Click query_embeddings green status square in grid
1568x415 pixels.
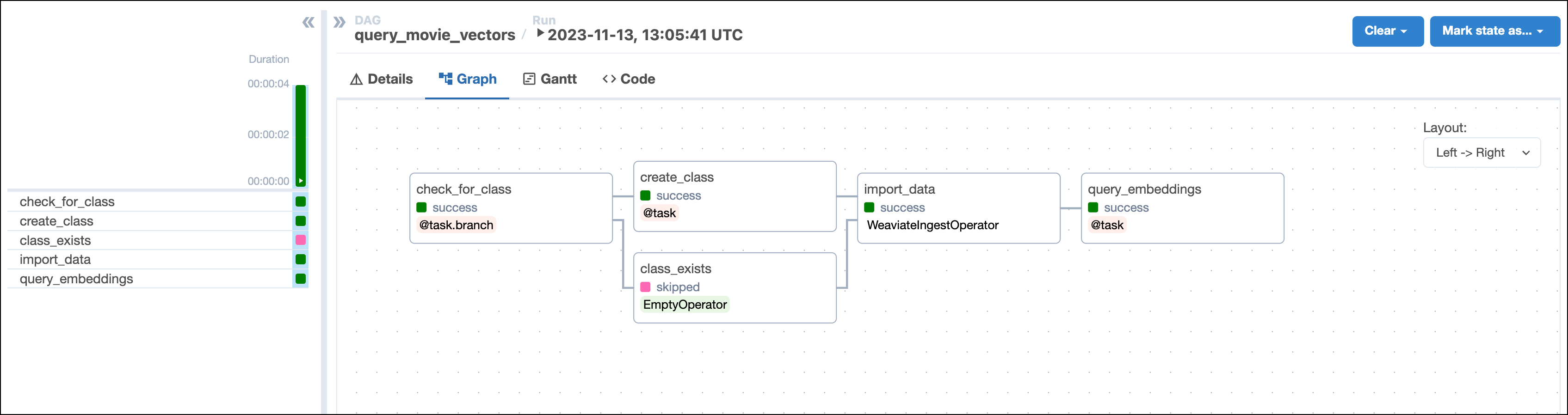[301, 279]
